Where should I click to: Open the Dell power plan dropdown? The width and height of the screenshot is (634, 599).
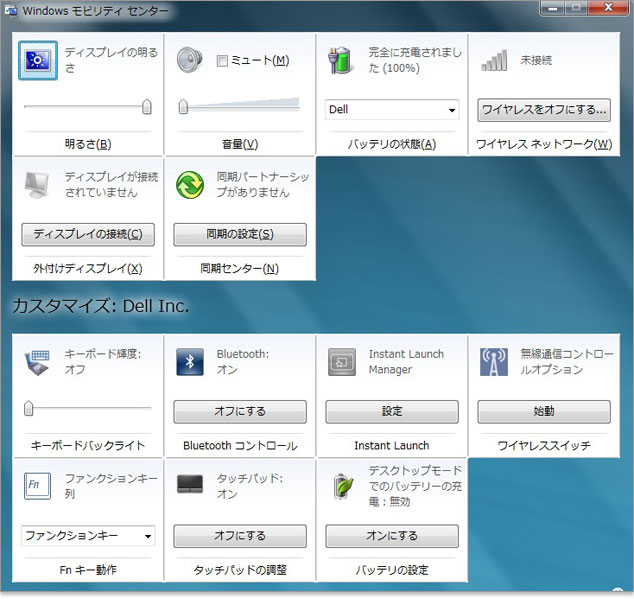[x=392, y=110]
